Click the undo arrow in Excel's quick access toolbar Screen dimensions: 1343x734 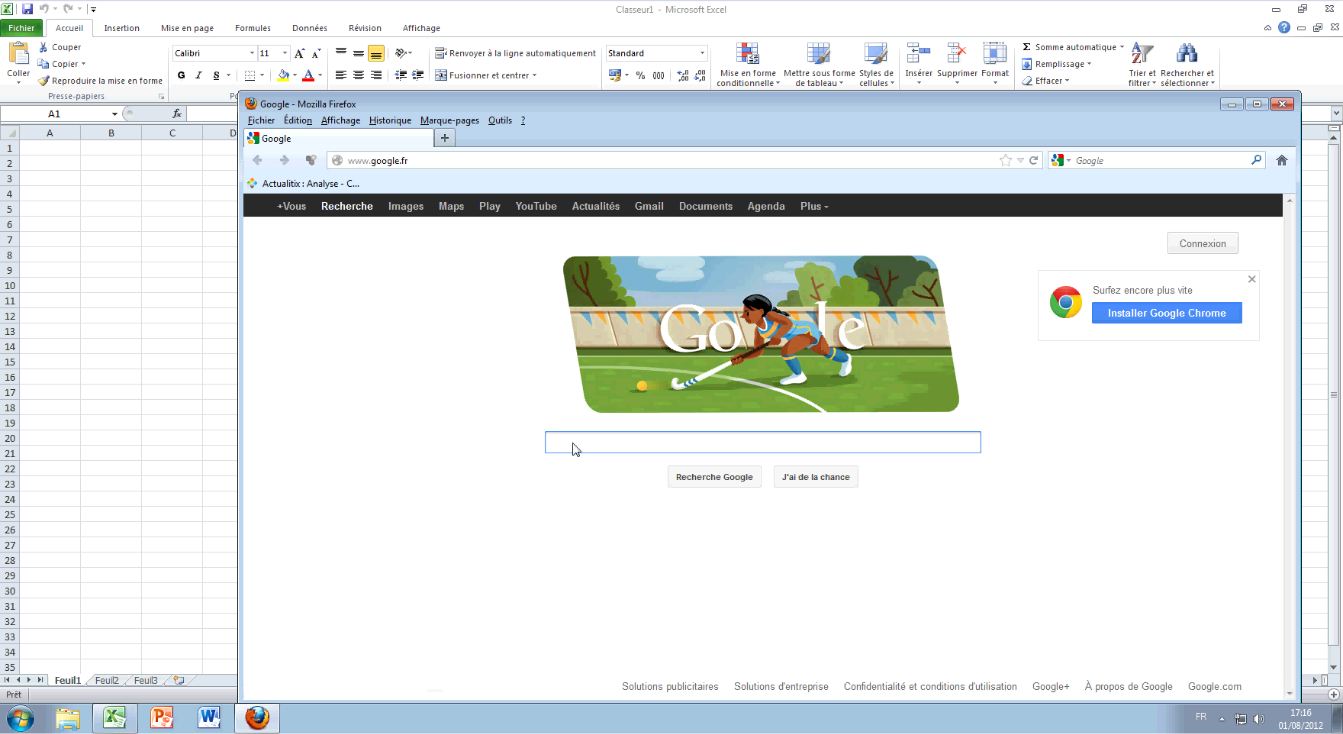(44, 9)
